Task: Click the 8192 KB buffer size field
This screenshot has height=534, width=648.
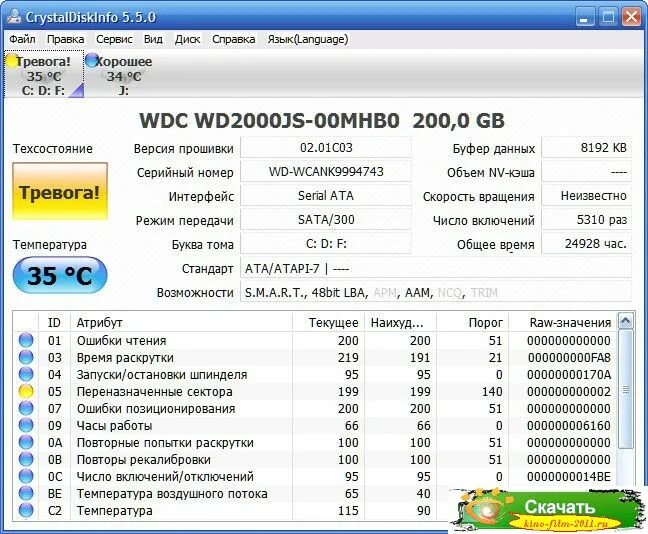Action: 586,148
